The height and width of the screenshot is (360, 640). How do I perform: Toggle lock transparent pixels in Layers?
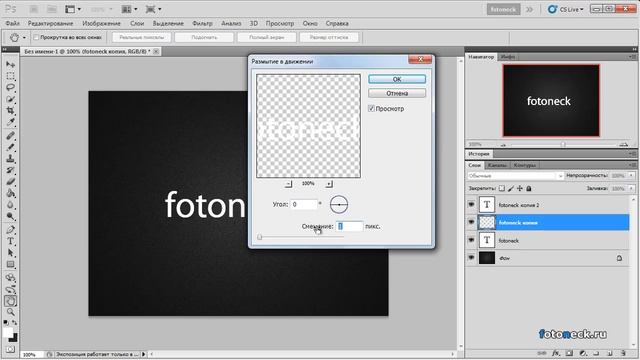point(502,188)
